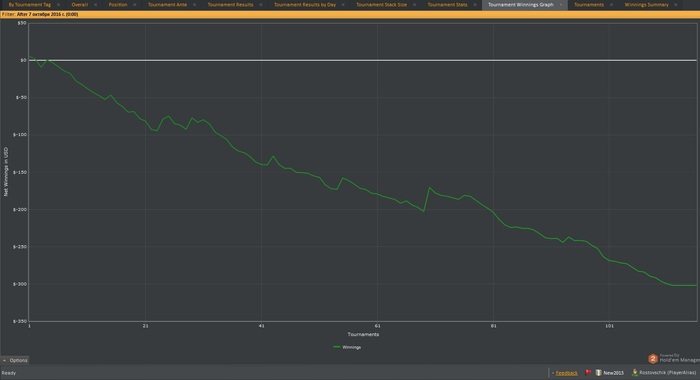Image resolution: width=700 pixels, height=380 pixels.
Task: Click the New2013 database icon
Action: point(599,372)
